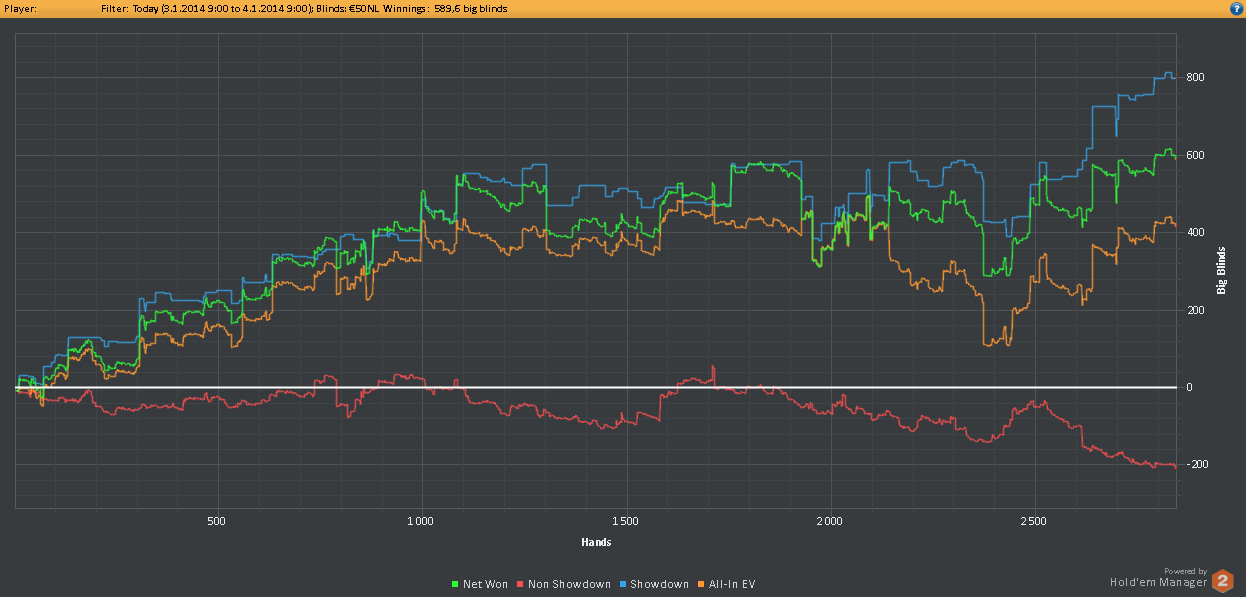Screen dimensions: 1246x597
Task: Click the 2 500 tick label on x-axis
Action: click(x=1034, y=522)
